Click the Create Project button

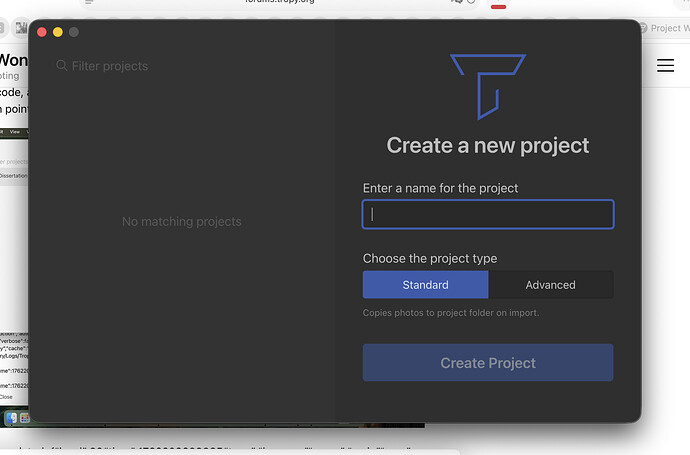pyautogui.click(x=488, y=363)
